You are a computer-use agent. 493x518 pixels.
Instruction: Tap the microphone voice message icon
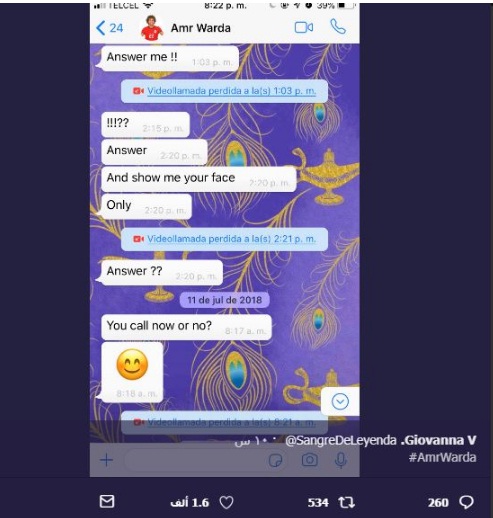[340, 460]
